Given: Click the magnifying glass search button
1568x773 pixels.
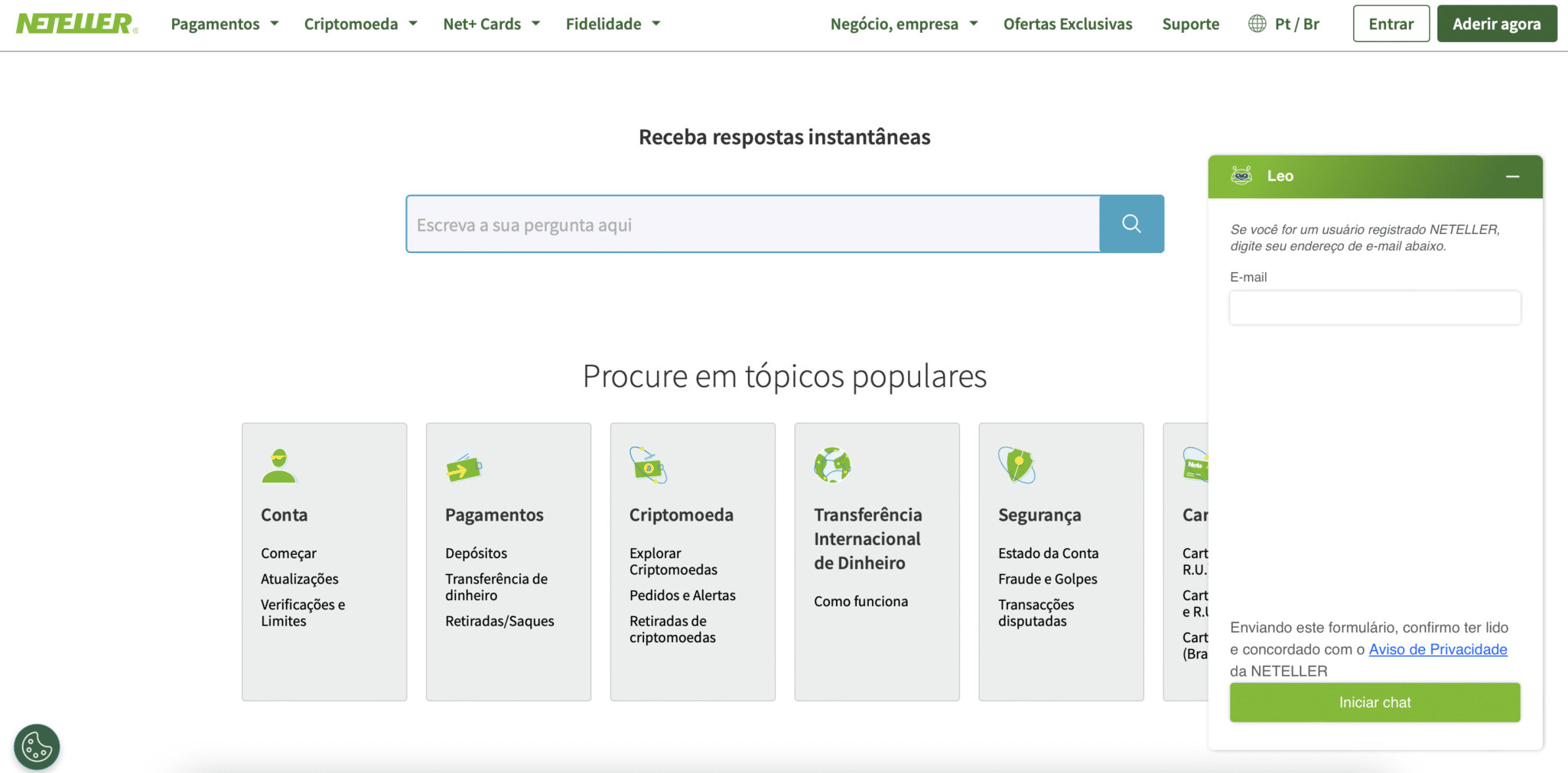Looking at the screenshot, I should coord(1131,224).
